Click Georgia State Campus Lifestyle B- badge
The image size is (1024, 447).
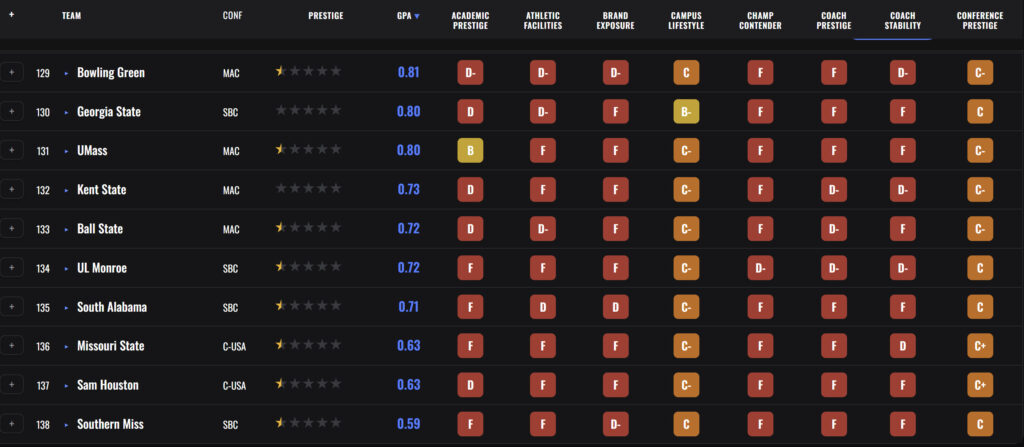point(686,112)
